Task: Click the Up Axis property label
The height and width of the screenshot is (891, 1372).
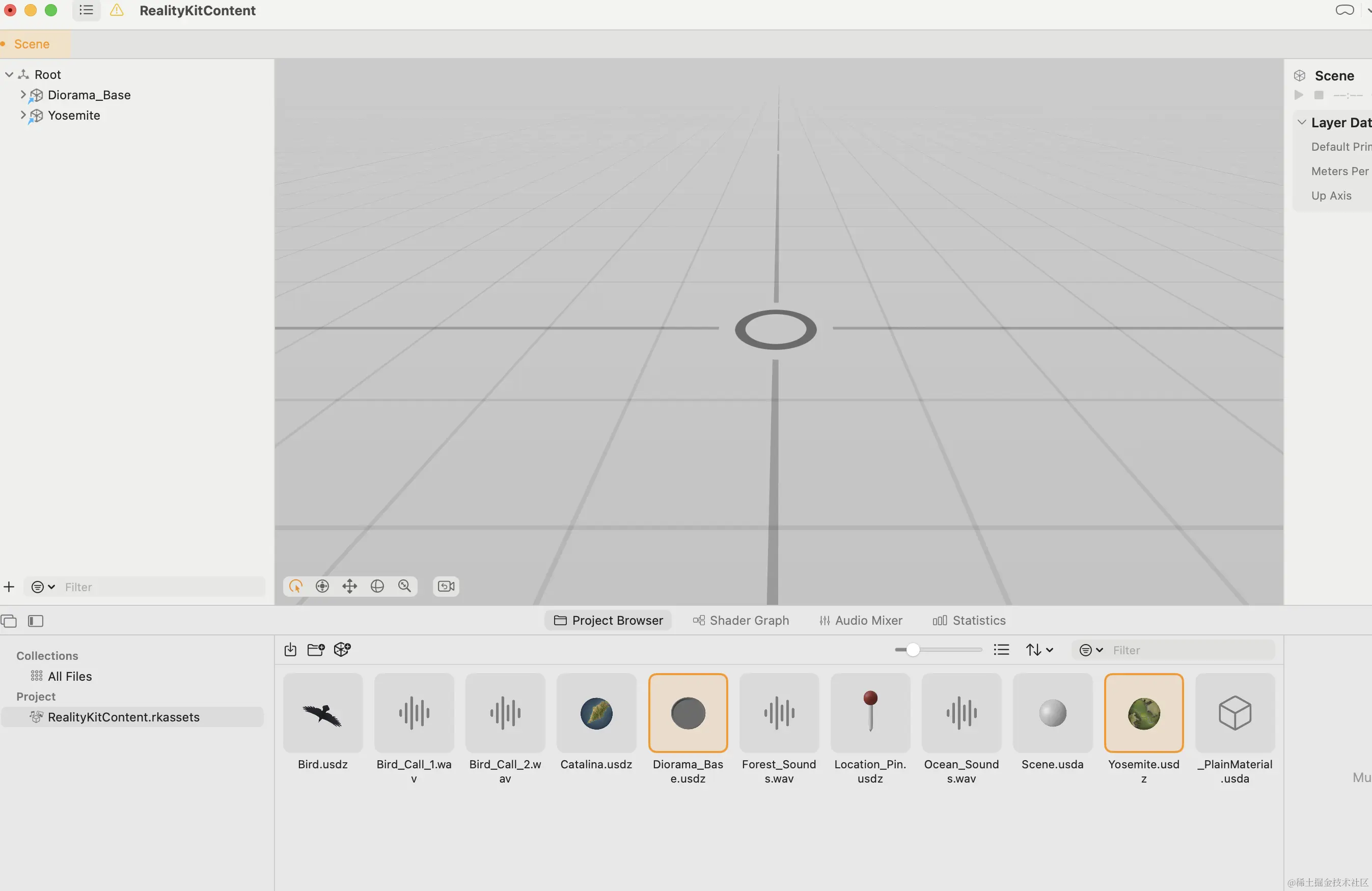Action: [x=1331, y=196]
